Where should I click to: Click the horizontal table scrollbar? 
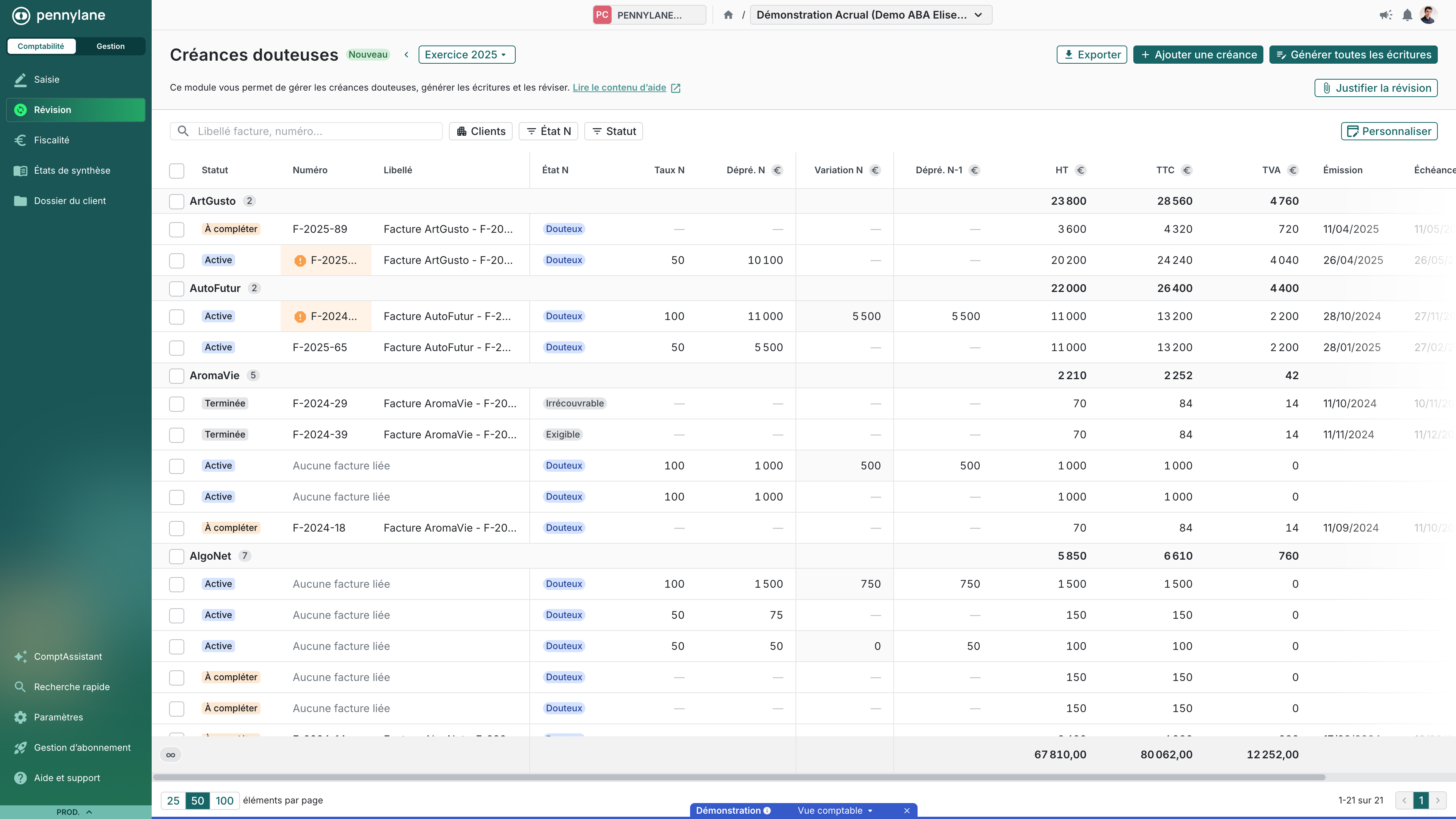[x=738, y=777]
